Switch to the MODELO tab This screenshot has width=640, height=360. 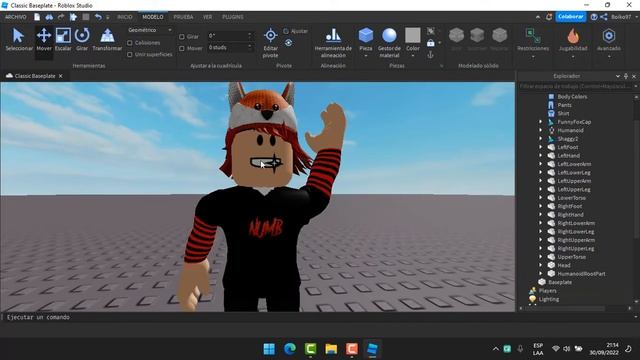tap(153, 17)
